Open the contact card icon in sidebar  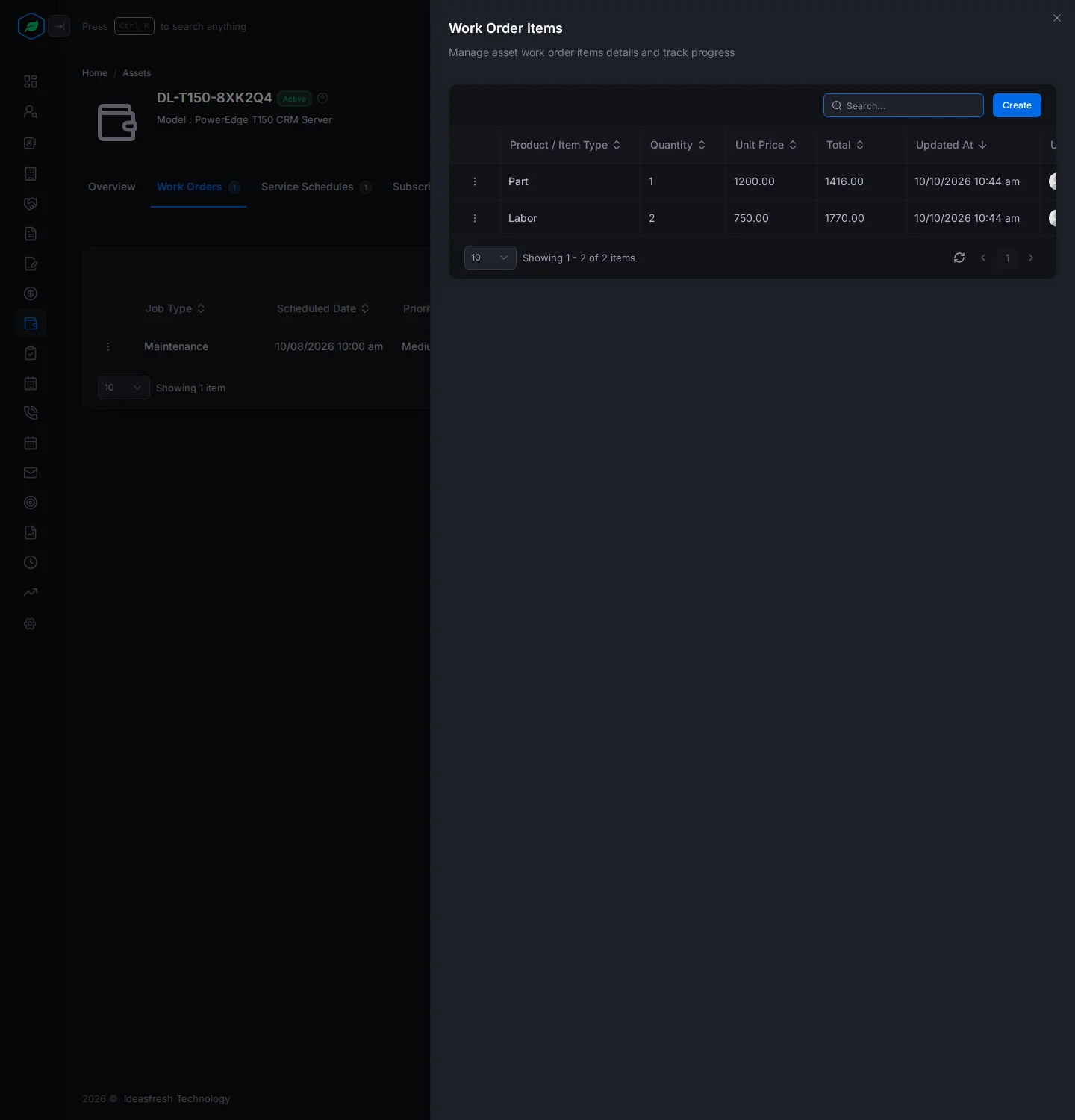[31, 143]
